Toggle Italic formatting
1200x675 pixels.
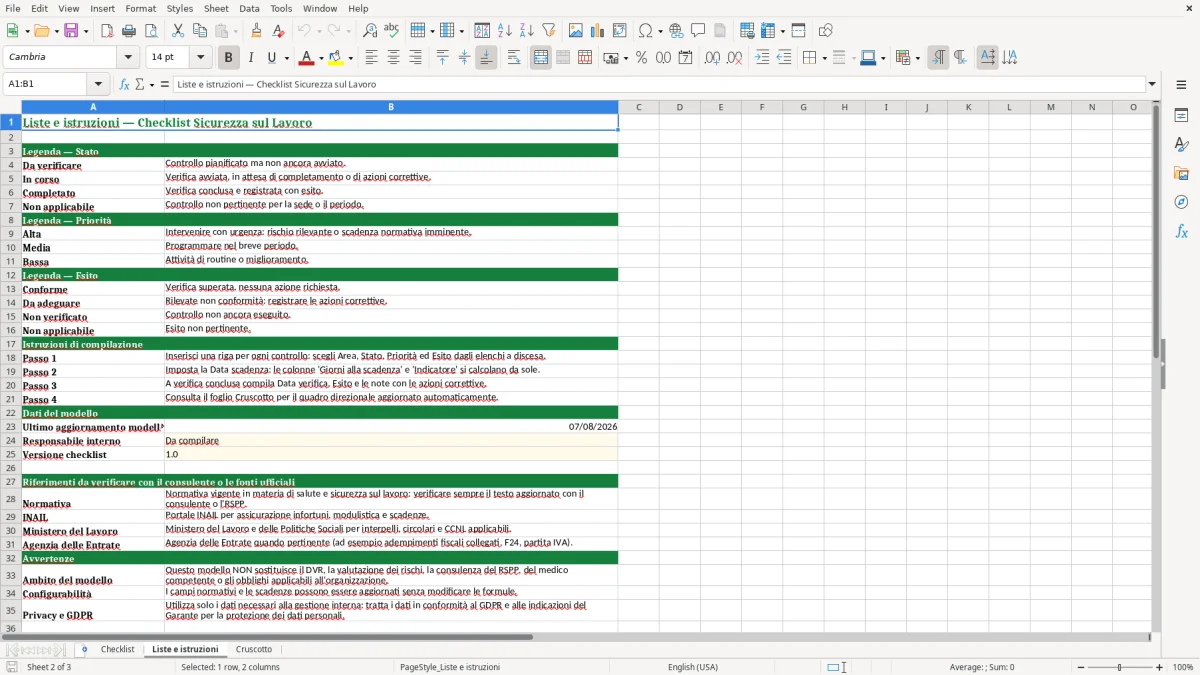(x=250, y=58)
